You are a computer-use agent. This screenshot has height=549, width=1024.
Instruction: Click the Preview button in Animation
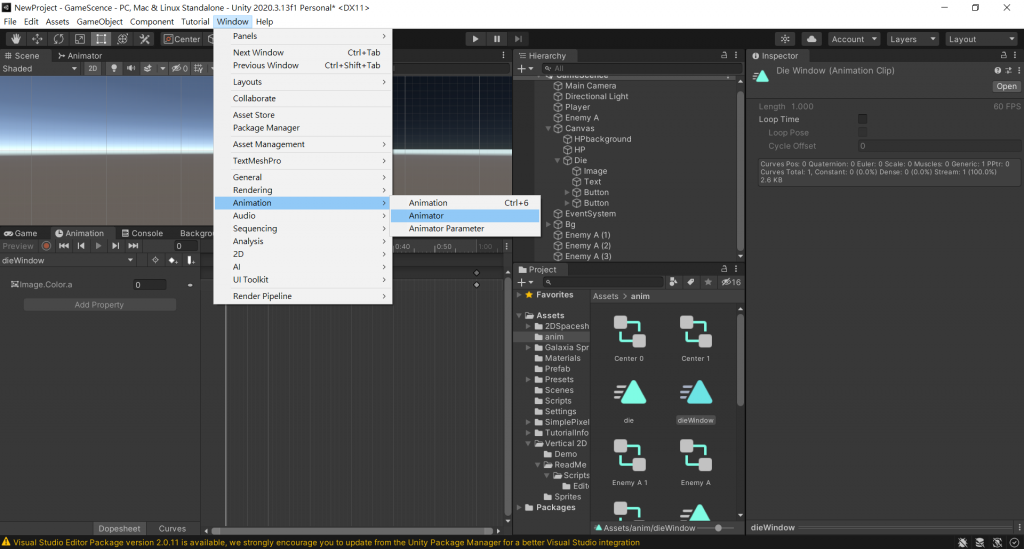(x=18, y=246)
